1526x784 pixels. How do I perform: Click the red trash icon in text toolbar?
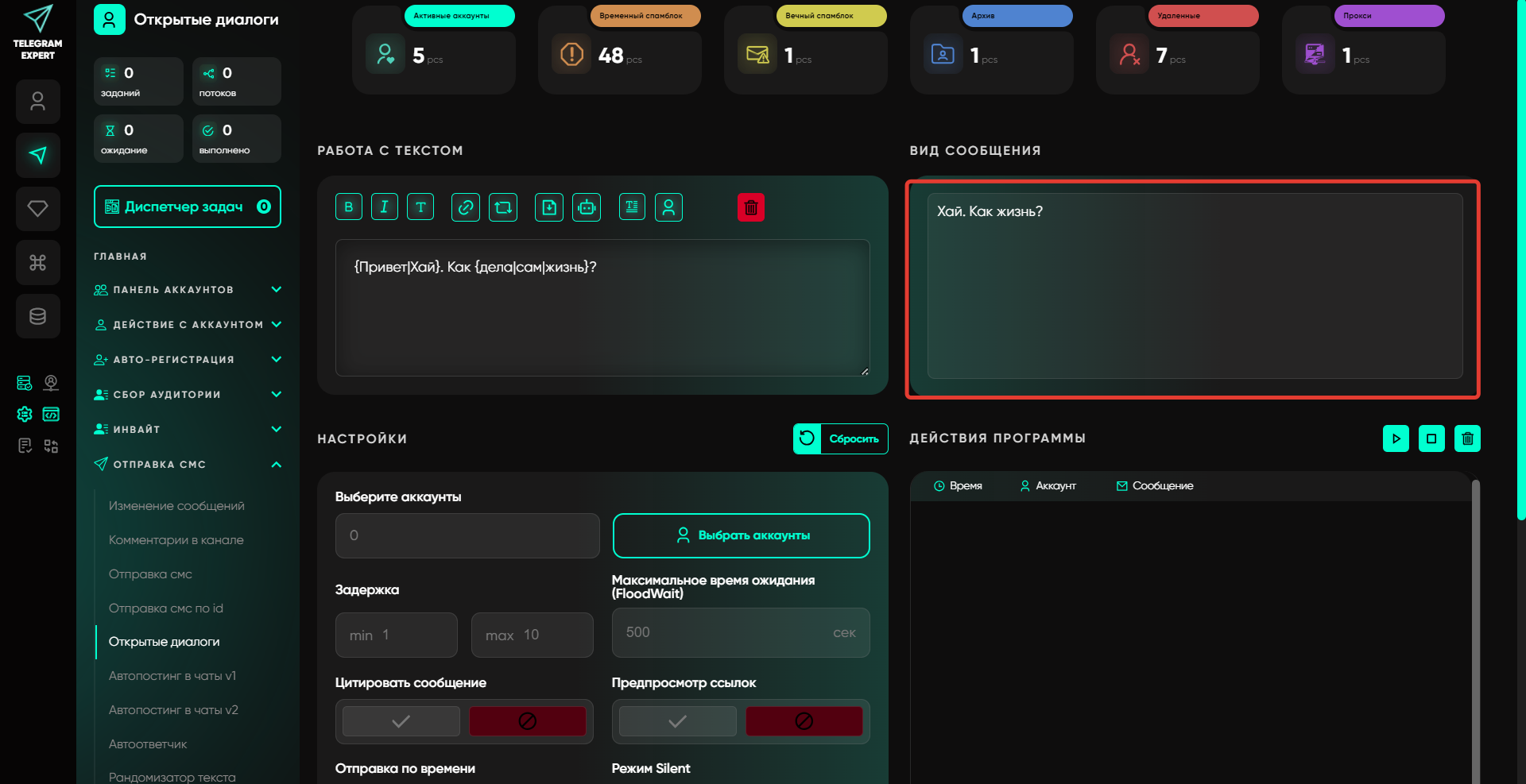pos(750,207)
